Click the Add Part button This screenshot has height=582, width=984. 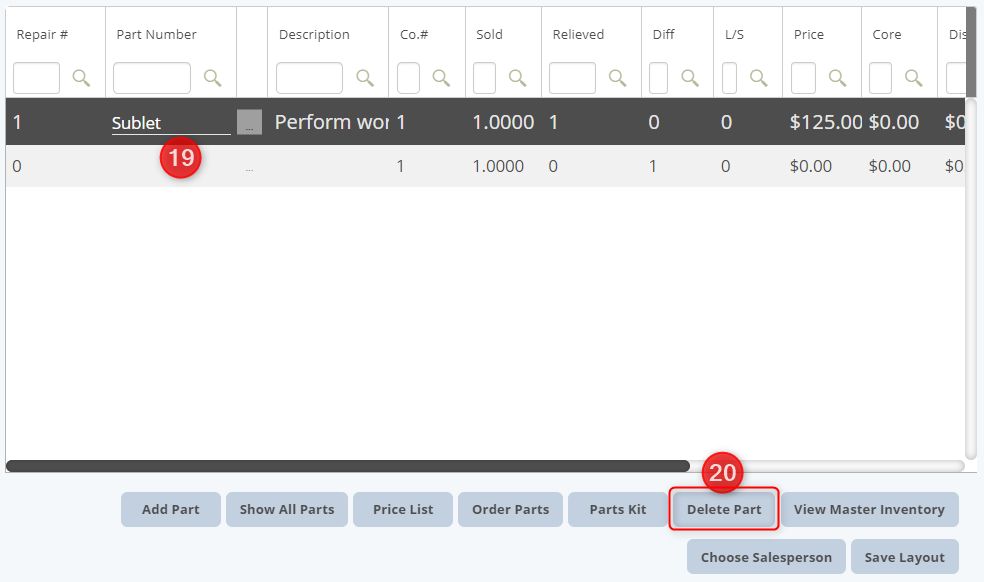coord(171,509)
